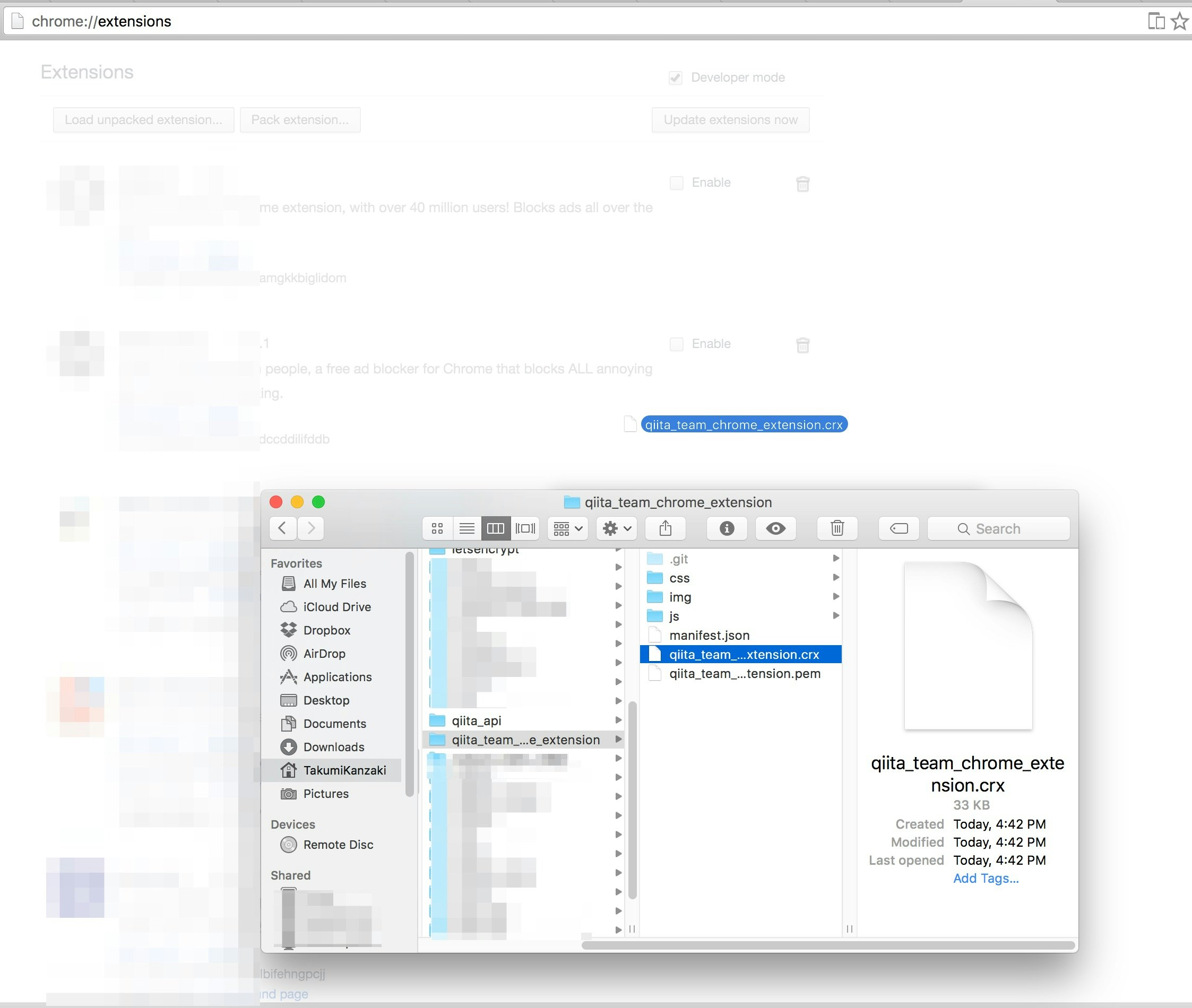1192x1008 pixels.
Task: Click the Search input field in Finder
Action: [998, 528]
